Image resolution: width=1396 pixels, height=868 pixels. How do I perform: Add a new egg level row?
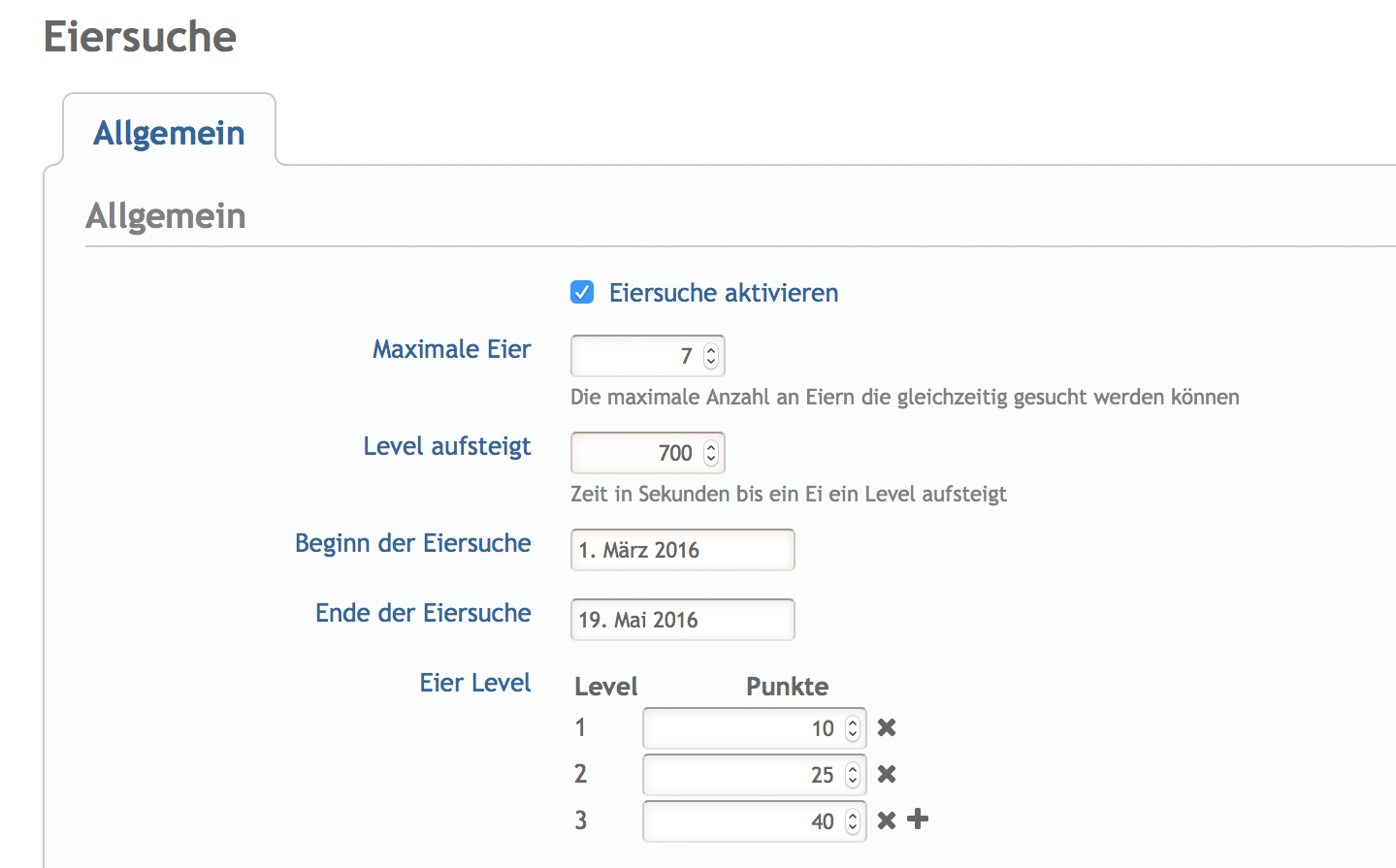pyautogui.click(x=918, y=820)
